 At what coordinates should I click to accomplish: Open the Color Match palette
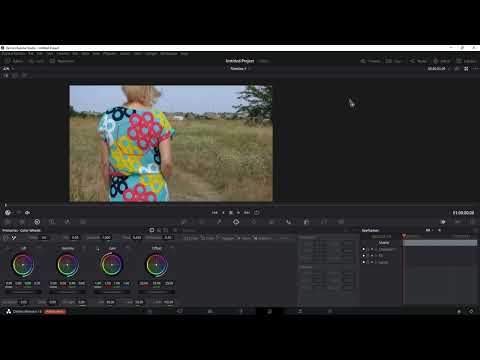22,222
